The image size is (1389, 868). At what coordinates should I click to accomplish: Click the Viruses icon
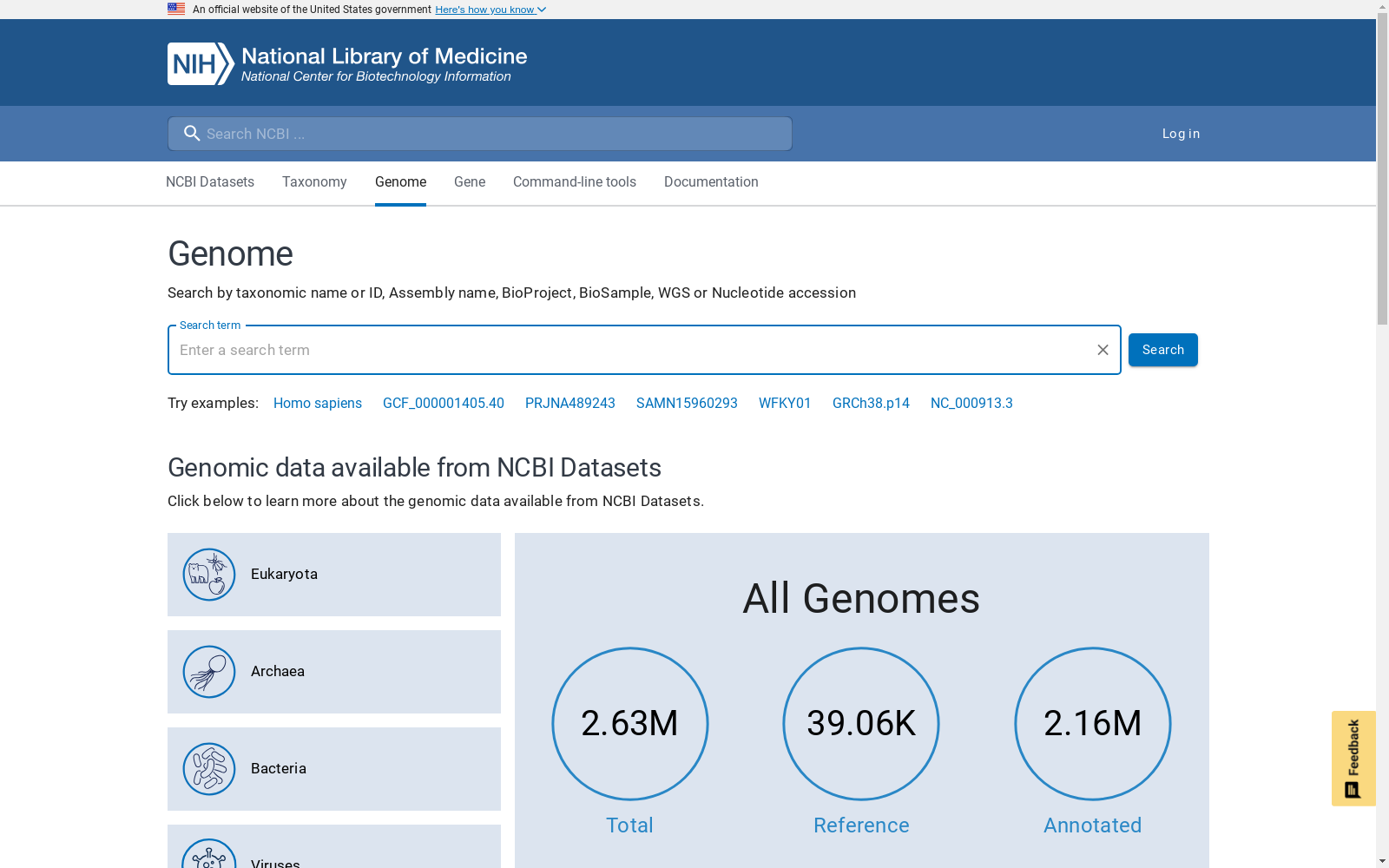[x=209, y=854]
